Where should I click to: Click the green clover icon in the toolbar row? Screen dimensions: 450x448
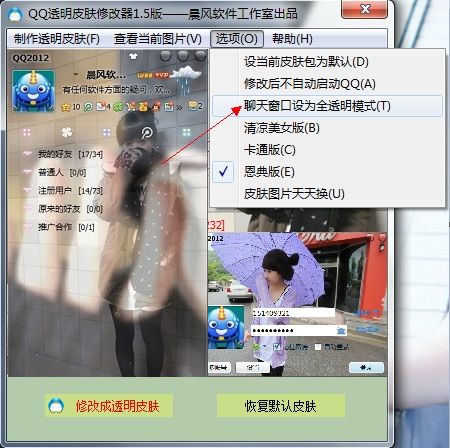coord(118,107)
